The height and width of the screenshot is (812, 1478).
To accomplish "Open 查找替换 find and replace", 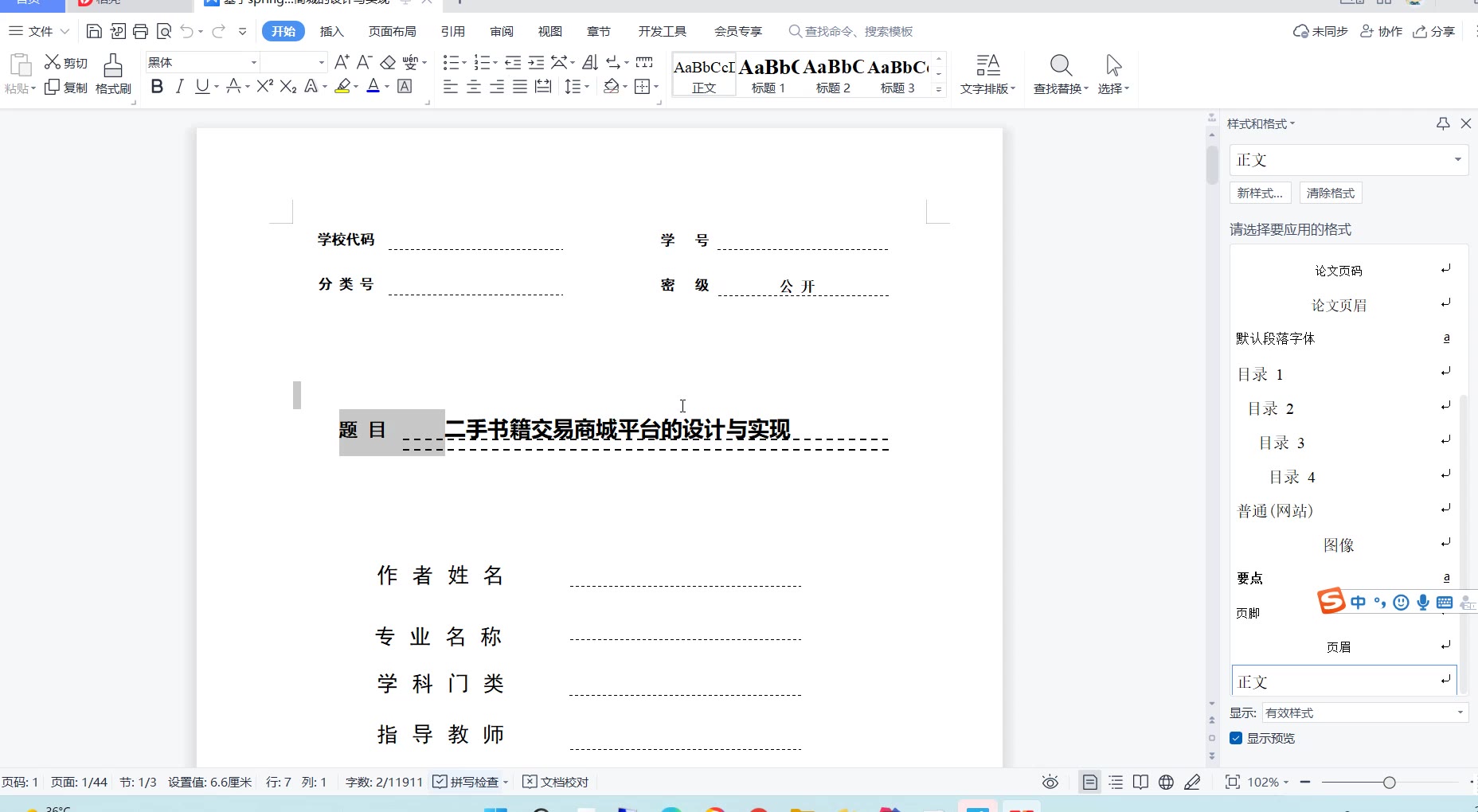I will 1061,74.
